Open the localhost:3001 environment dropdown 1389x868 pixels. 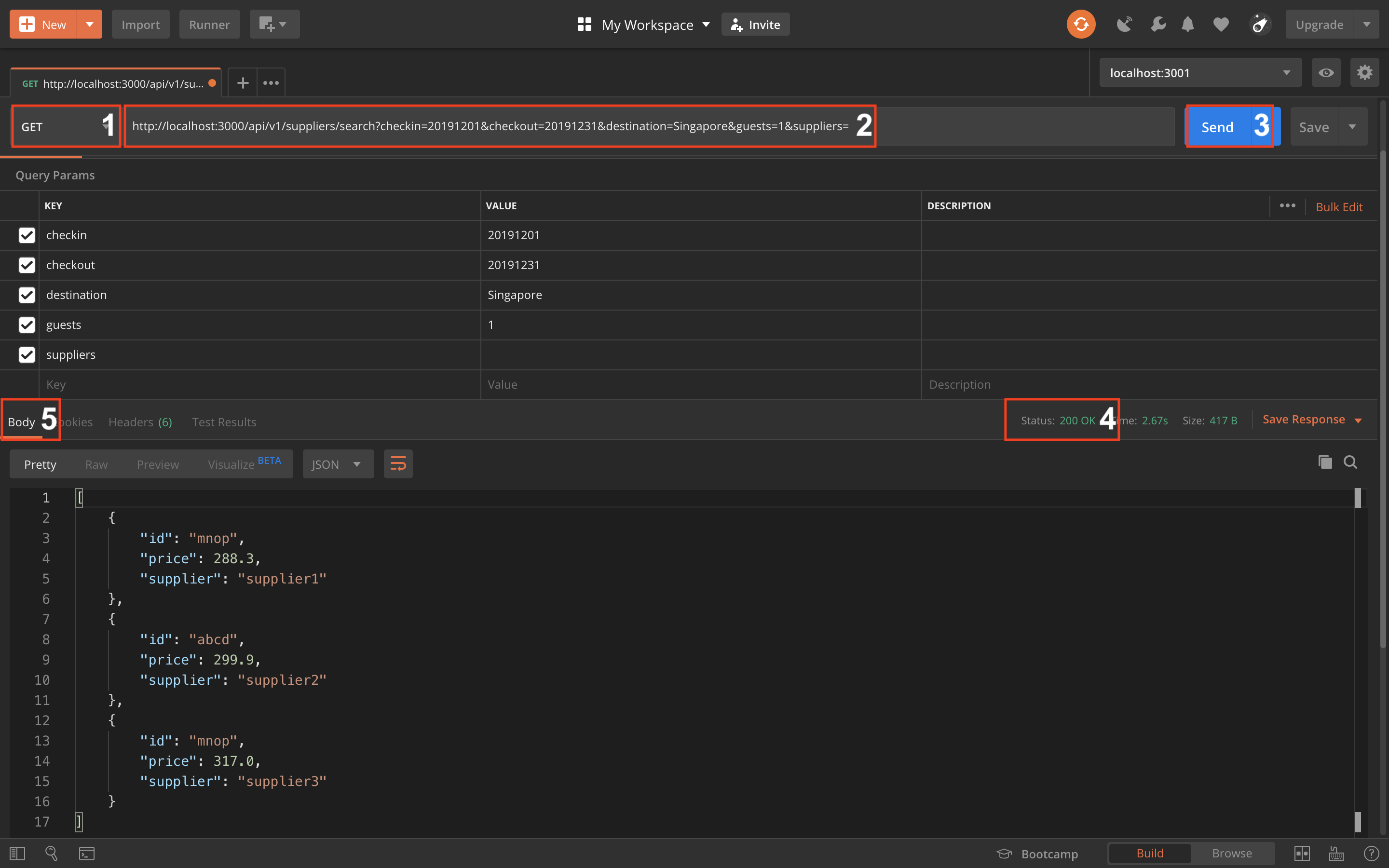click(1200, 72)
